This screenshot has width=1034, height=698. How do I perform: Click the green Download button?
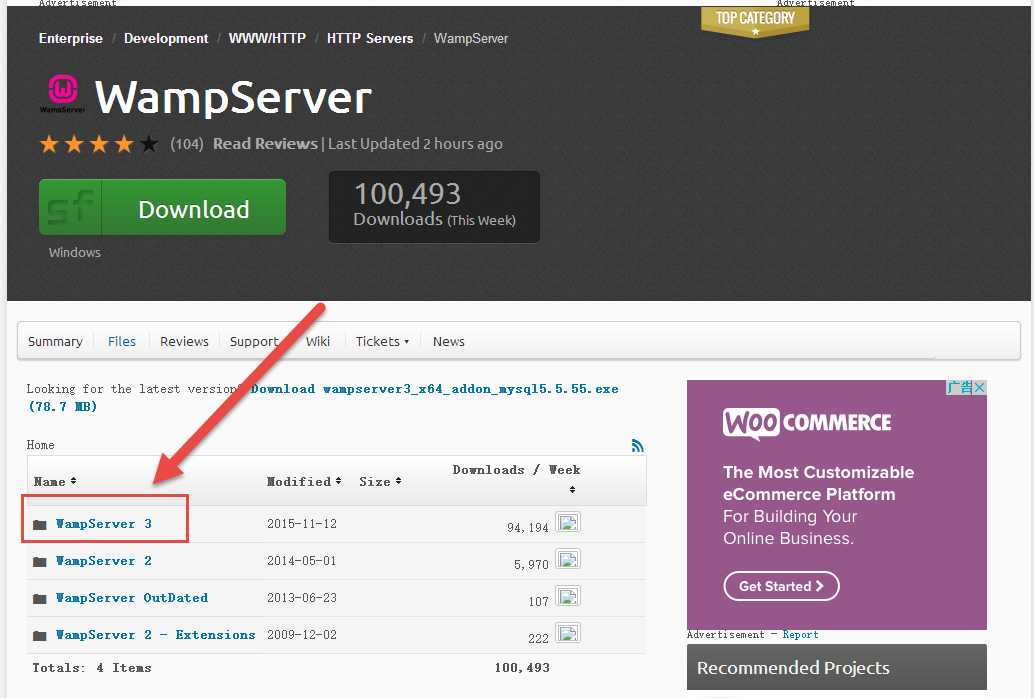pyautogui.click(x=162, y=207)
